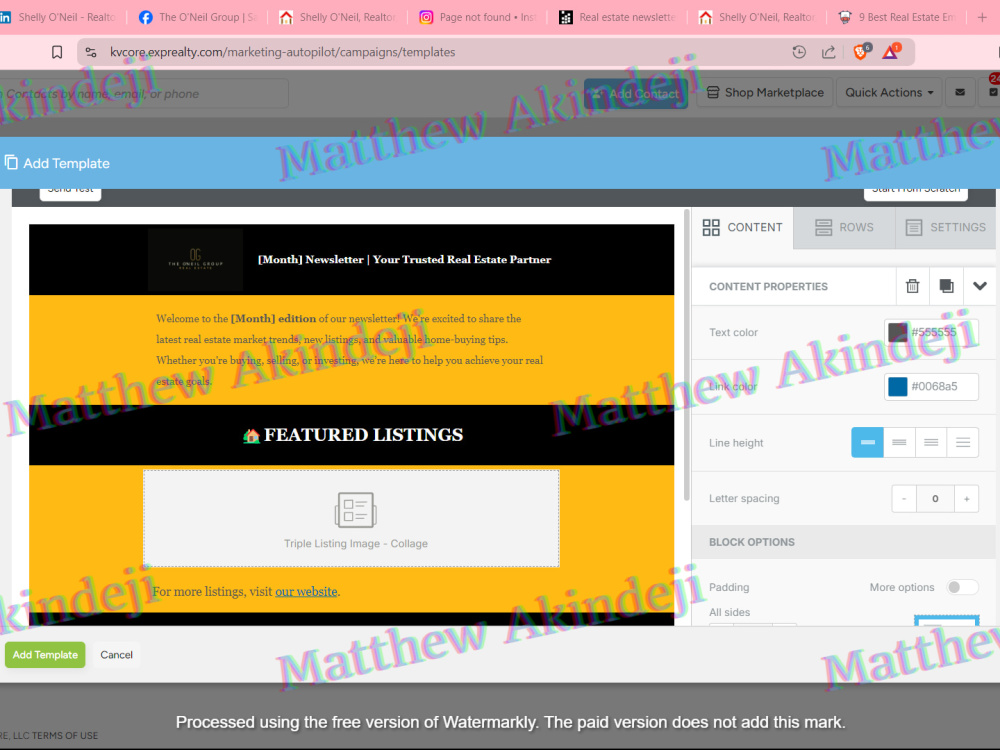This screenshot has height=750, width=1000.
Task: Open Instagram Page not found browser tab
Action: click(x=478, y=17)
